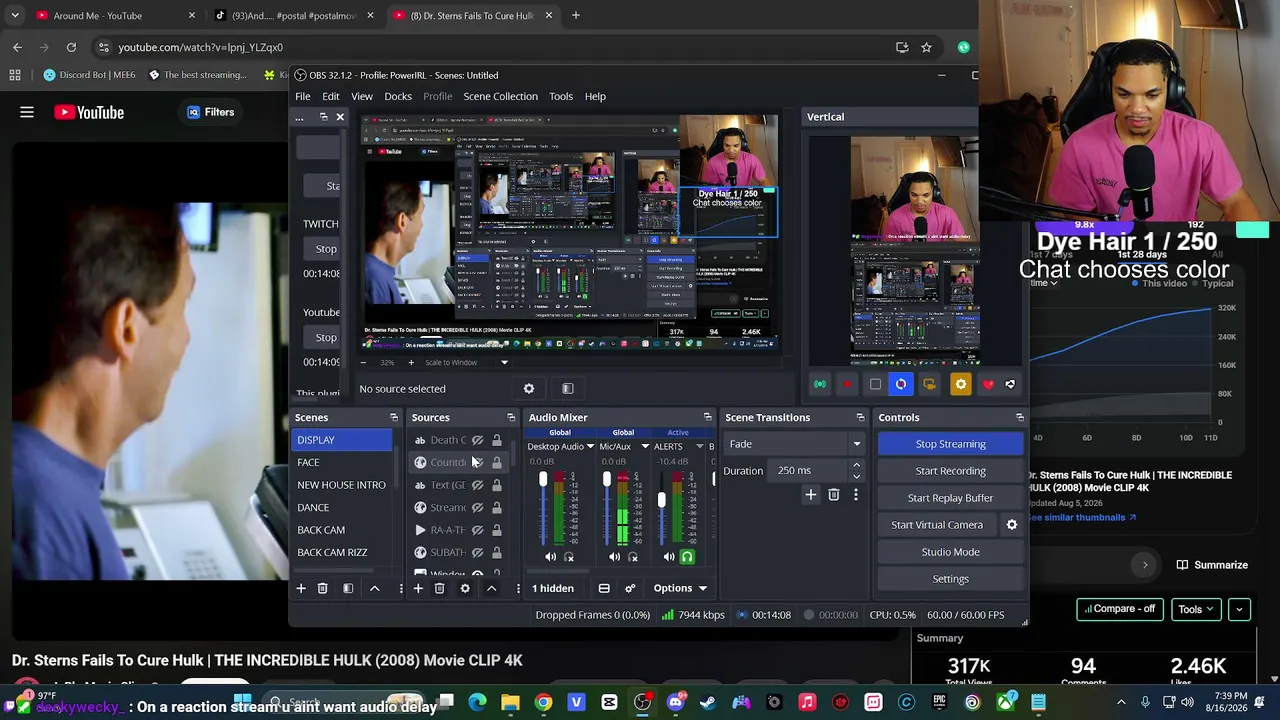Increase transition duration with up arrow
1280x720 pixels.
point(856,465)
